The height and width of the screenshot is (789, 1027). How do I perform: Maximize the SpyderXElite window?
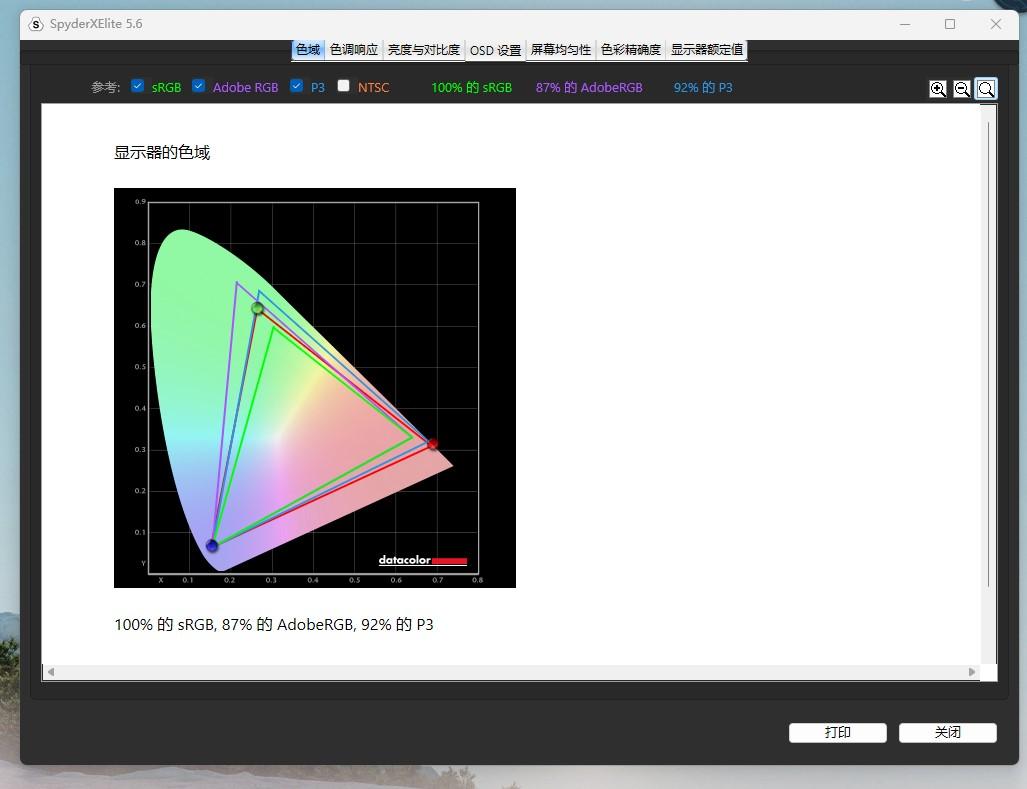coord(950,24)
